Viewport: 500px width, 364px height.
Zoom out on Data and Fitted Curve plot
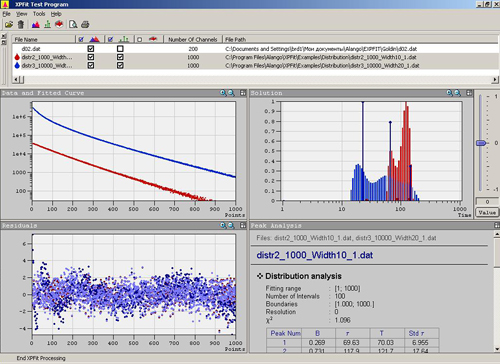pos(231,93)
